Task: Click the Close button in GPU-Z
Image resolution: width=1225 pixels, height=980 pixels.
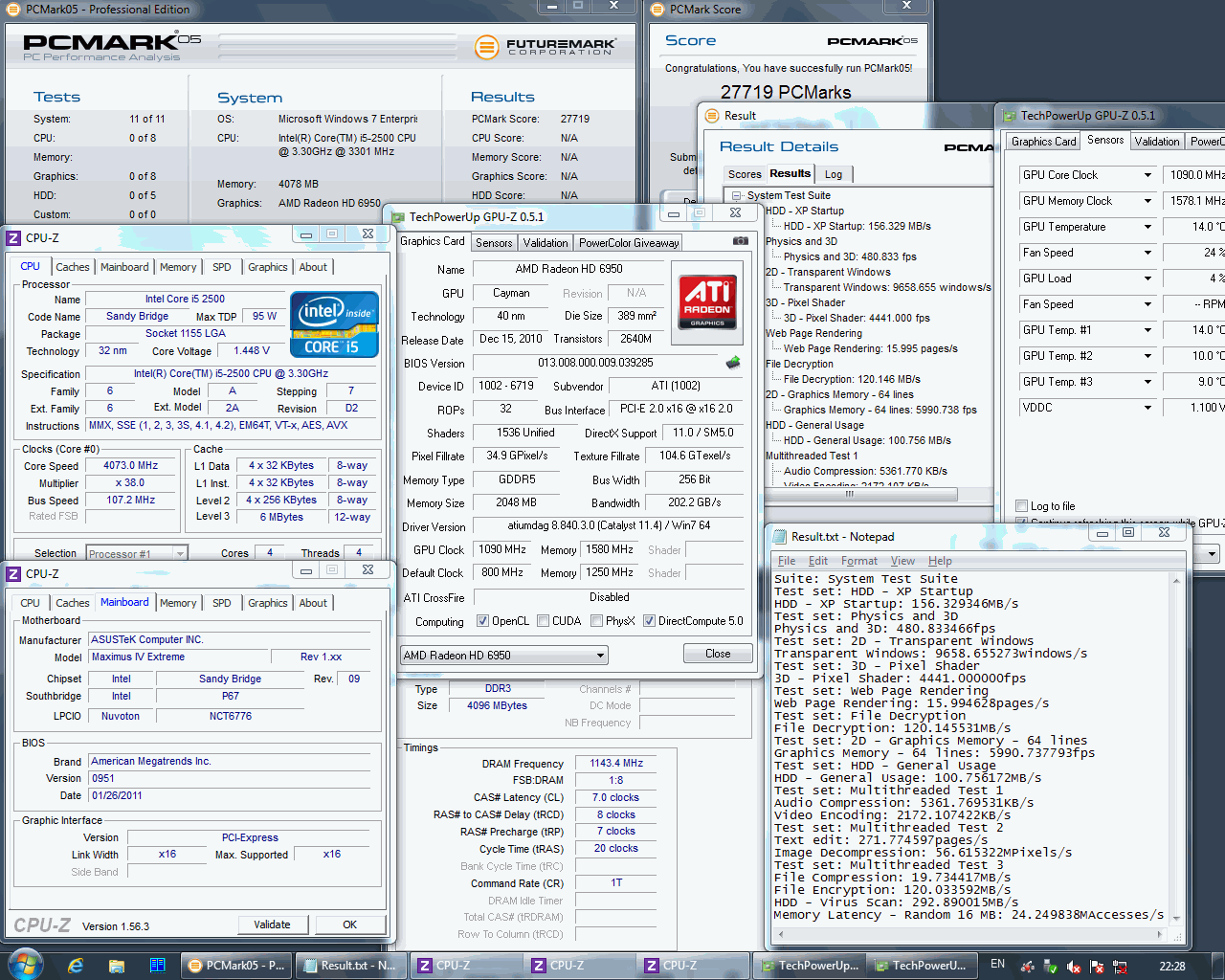Action: point(718,654)
